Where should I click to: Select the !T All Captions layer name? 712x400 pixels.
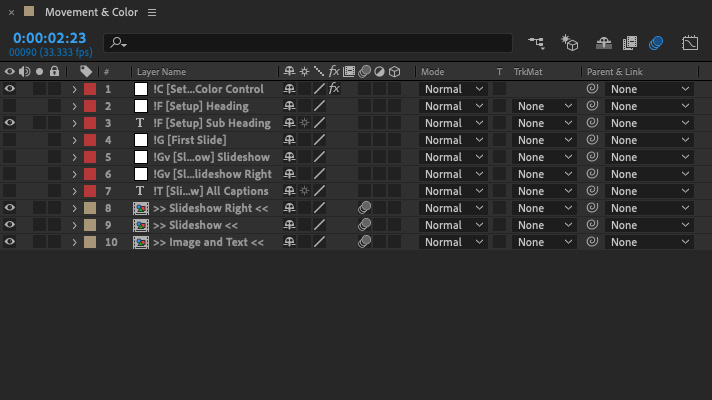coord(211,191)
